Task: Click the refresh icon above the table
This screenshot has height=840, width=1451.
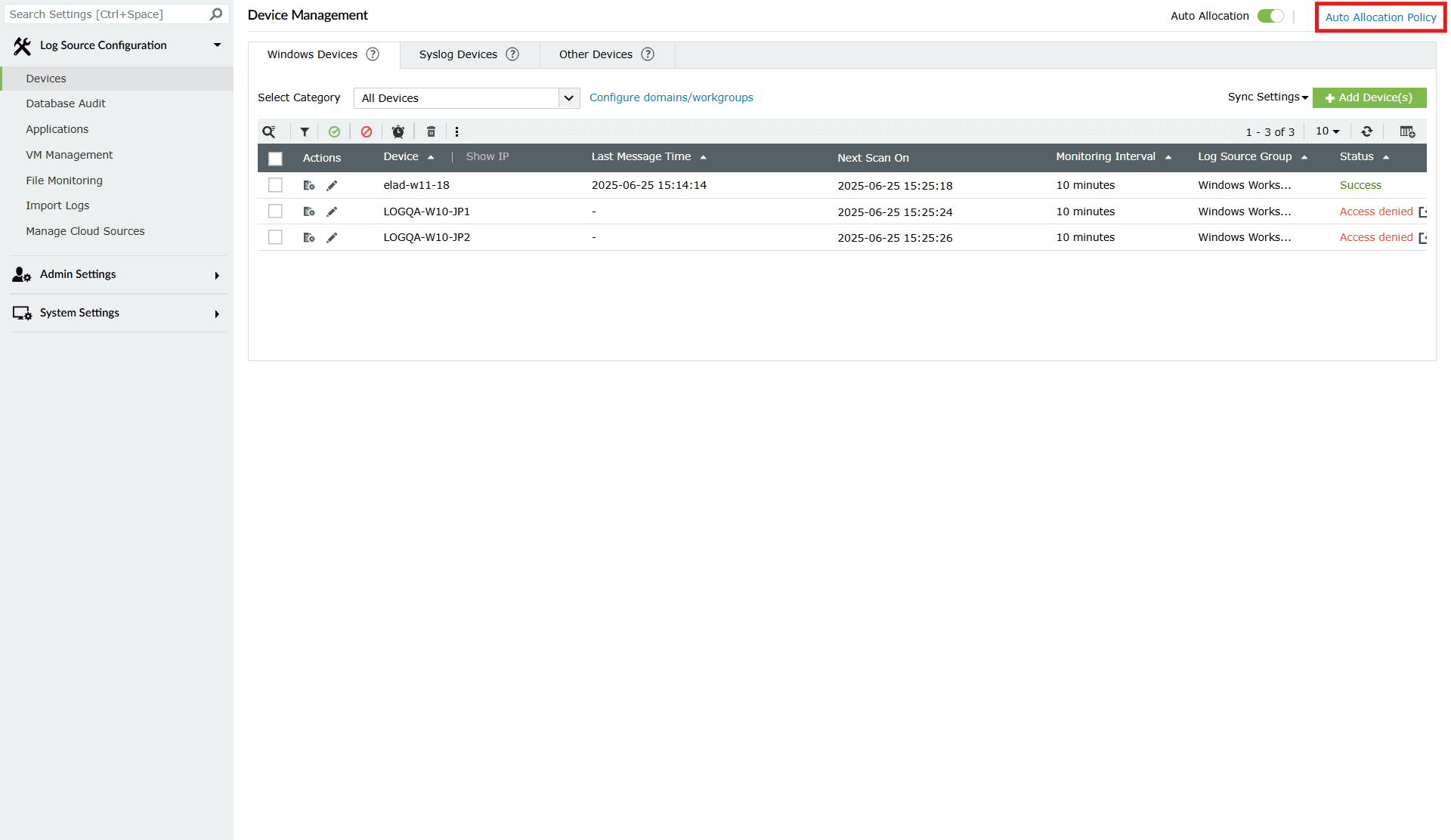Action: [x=1366, y=131]
